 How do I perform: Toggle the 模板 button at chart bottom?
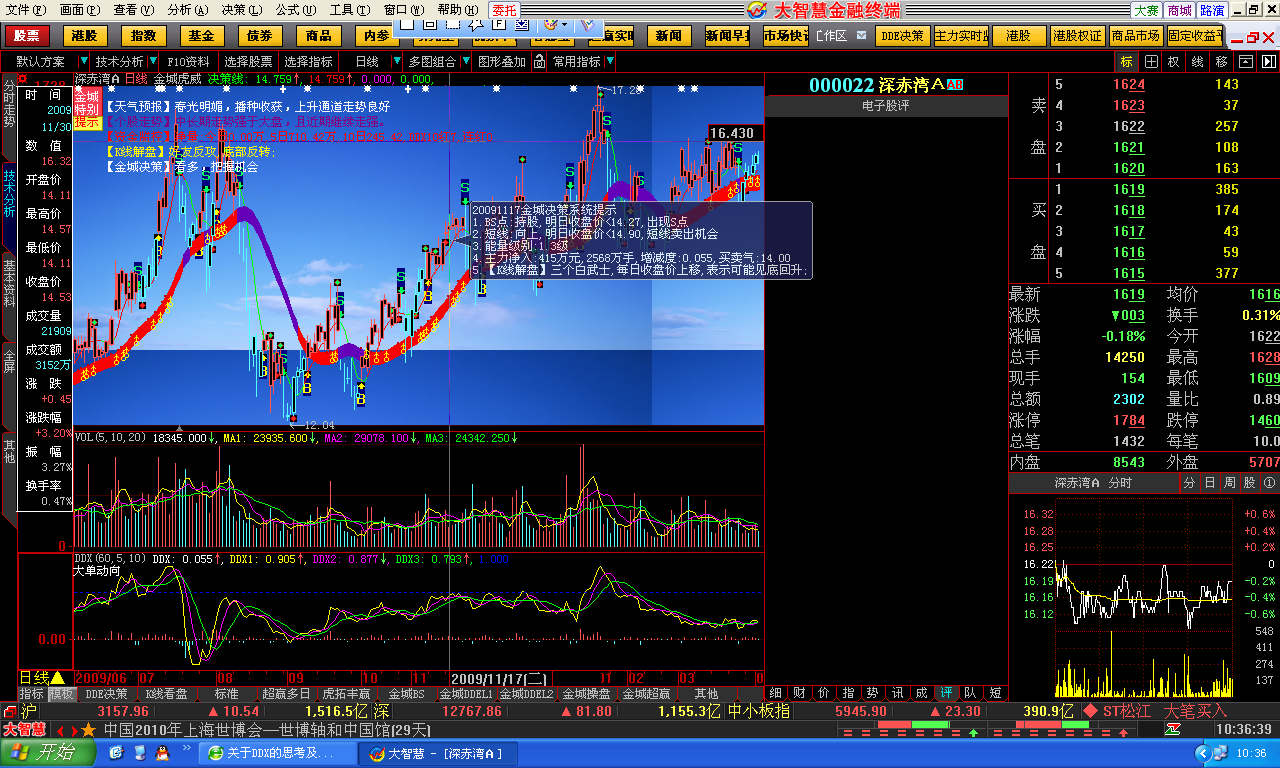pos(62,693)
